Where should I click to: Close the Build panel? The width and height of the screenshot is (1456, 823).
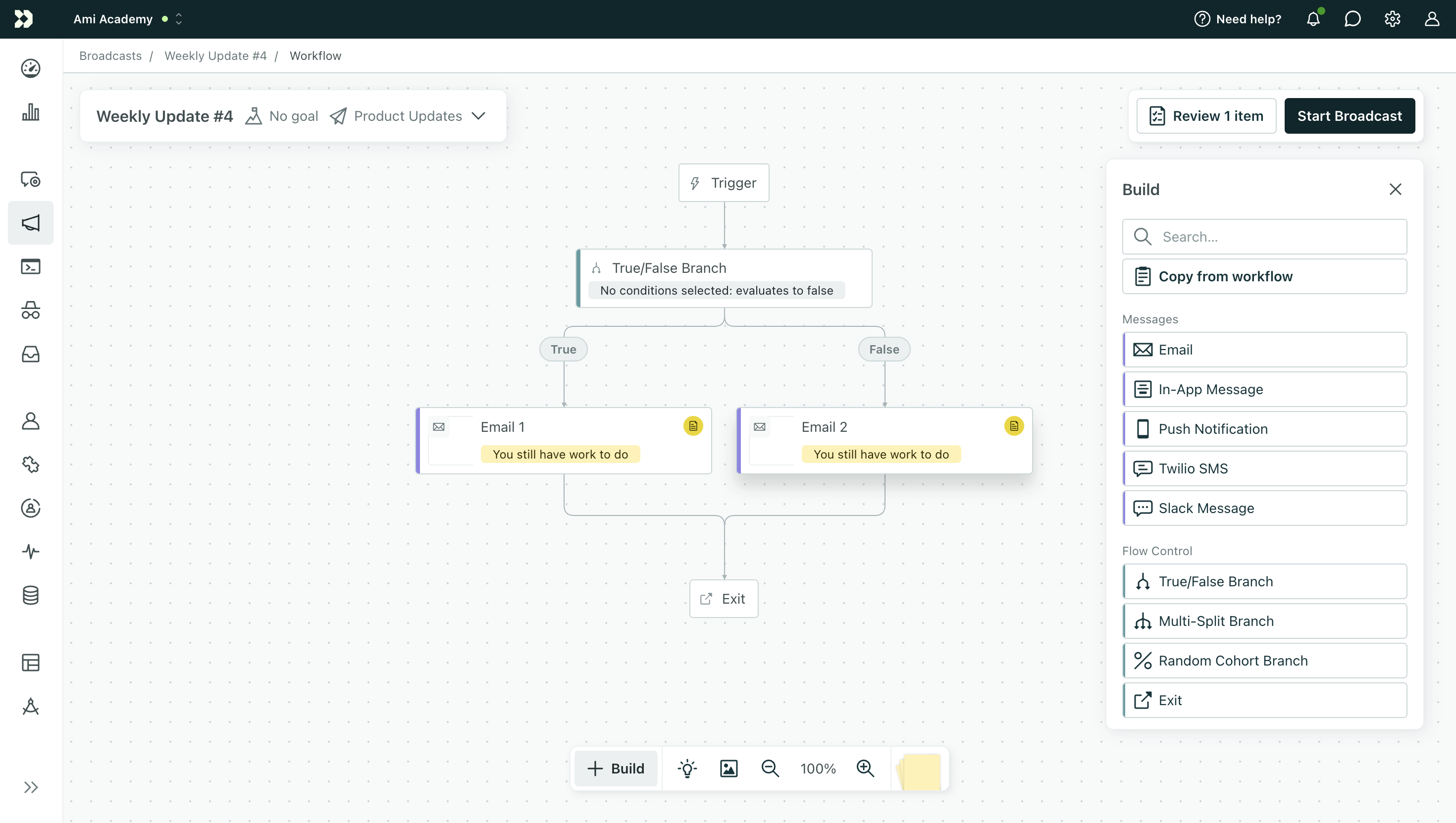point(1396,189)
